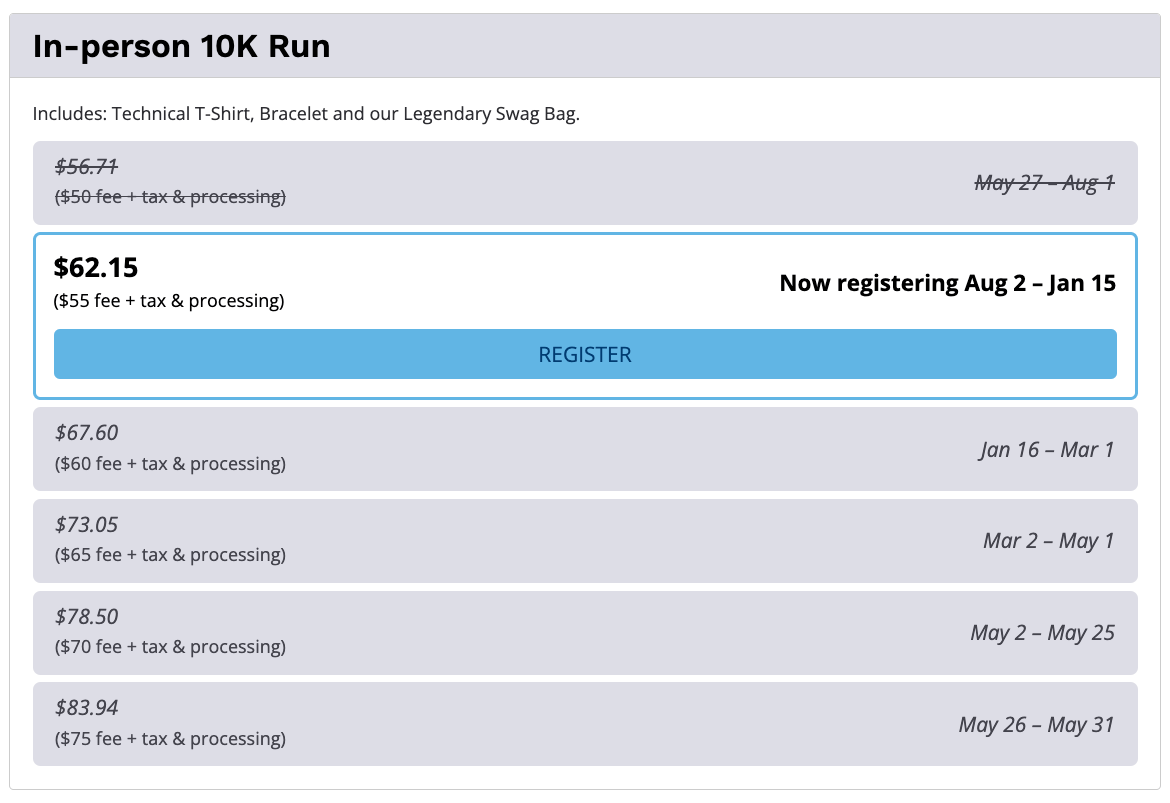This screenshot has width=1170, height=803.
Task: Click the $60 fee breakdown text
Action: click(x=169, y=464)
